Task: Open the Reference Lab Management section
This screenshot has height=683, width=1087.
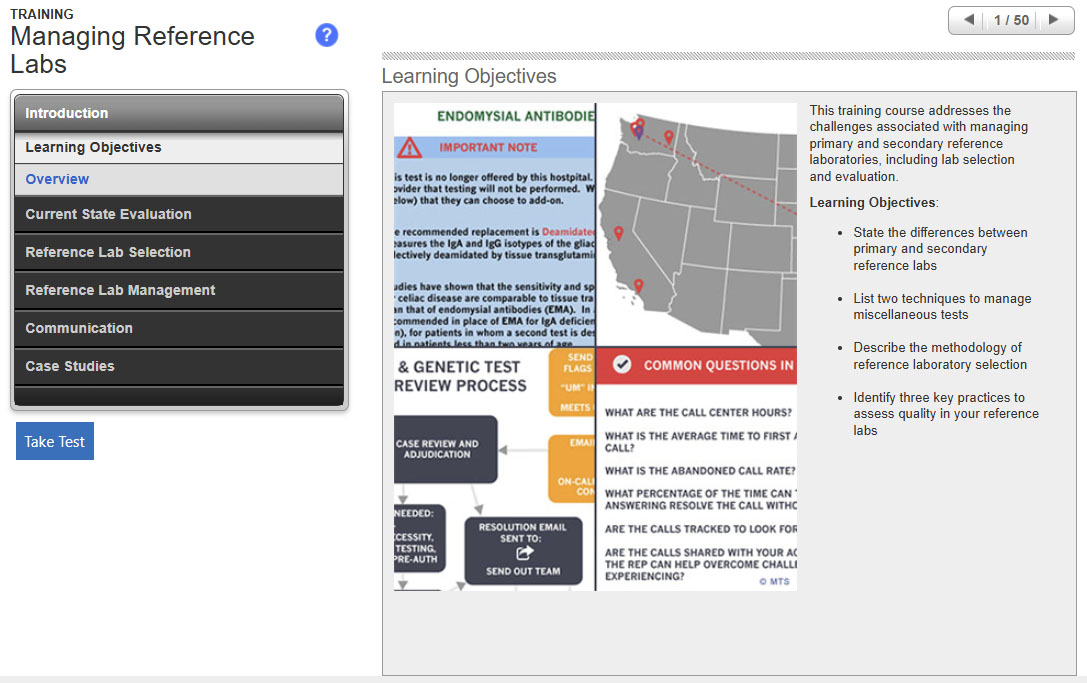Action: [179, 290]
